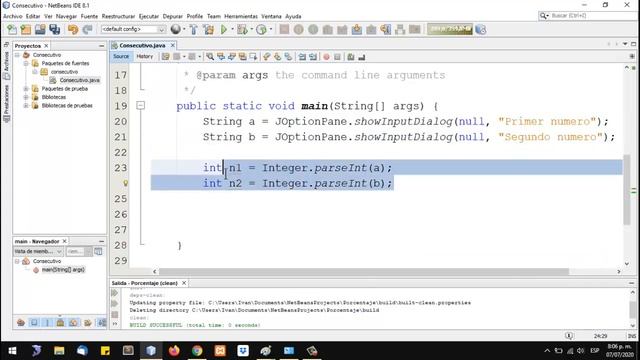Image resolution: width=640 pixels, height=360 pixels.
Task: Click the New File toolbar icon
Action: [12, 29]
